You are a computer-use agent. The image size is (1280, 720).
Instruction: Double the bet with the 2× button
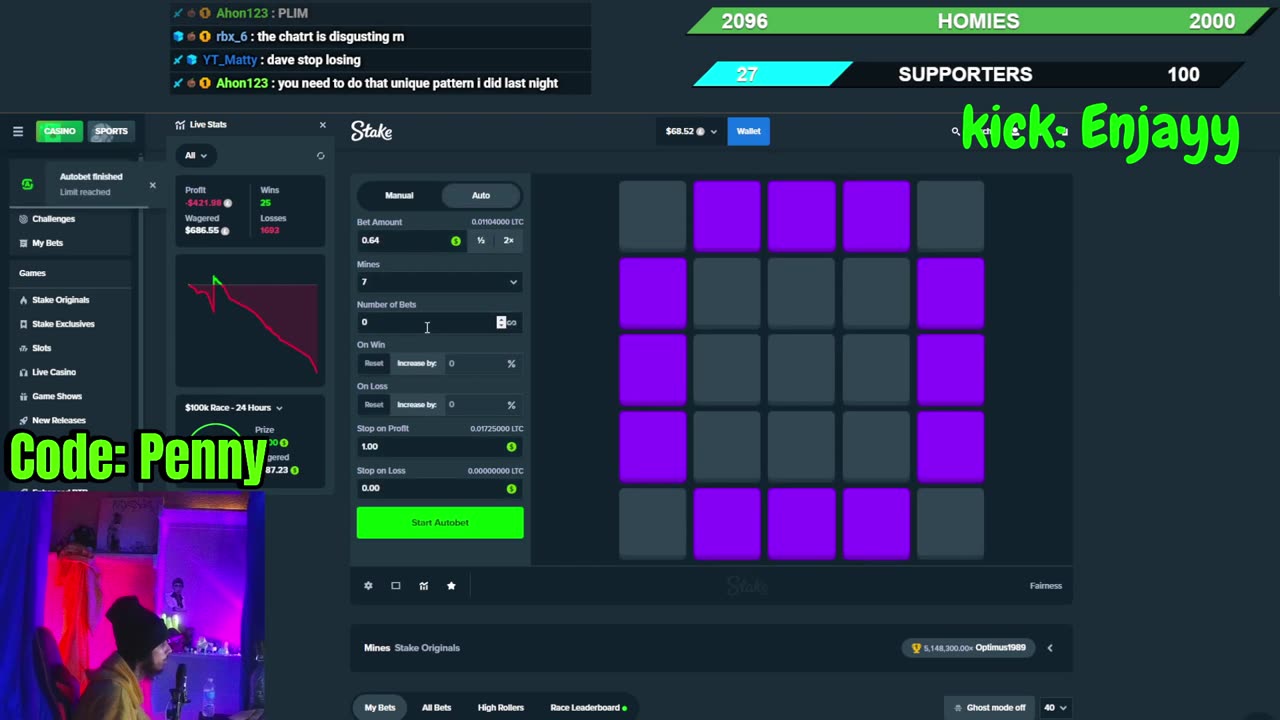(508, 241)
